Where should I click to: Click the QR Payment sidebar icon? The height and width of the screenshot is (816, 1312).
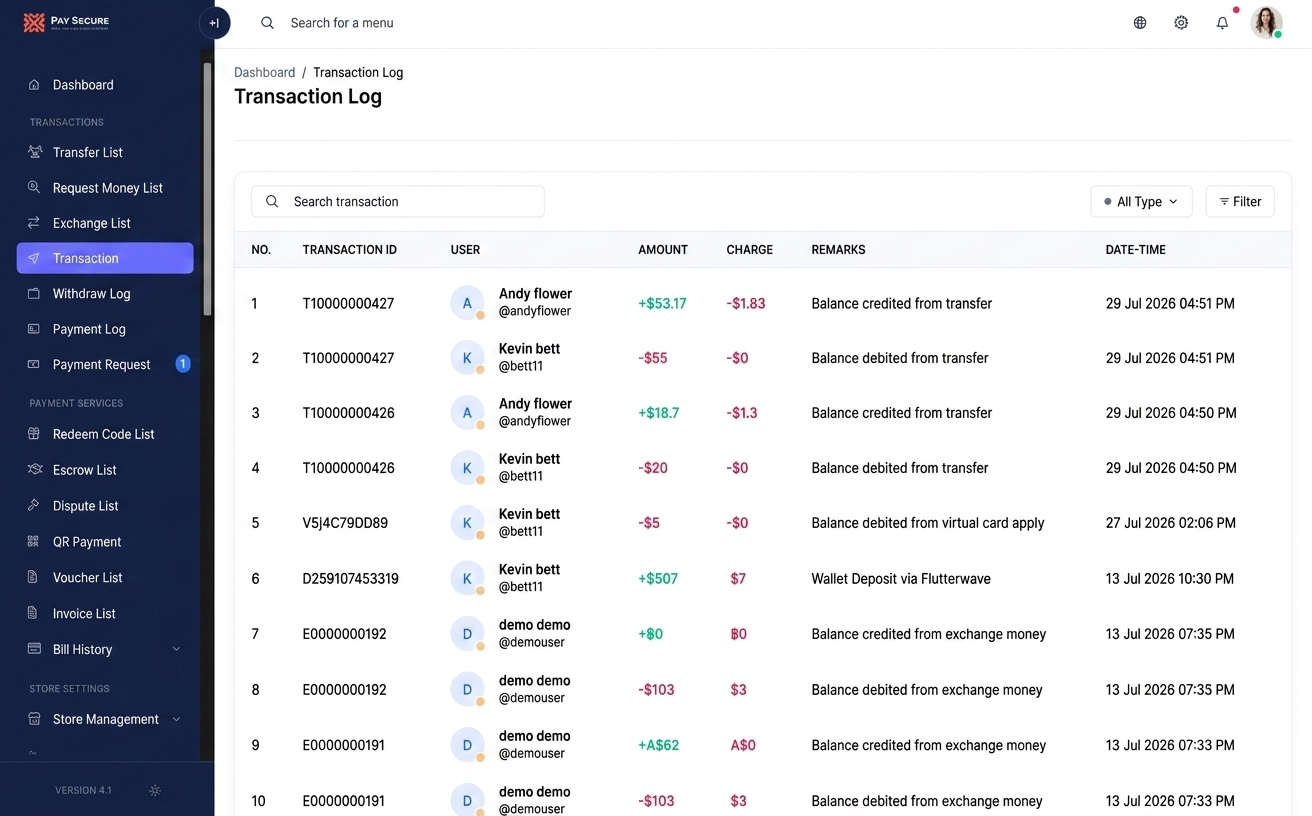[x=34, y=542]
